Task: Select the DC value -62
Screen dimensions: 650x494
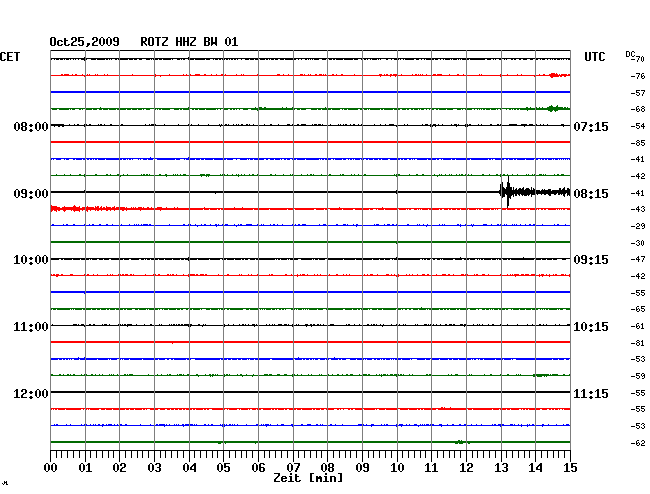Action: (x=638, y=443)
